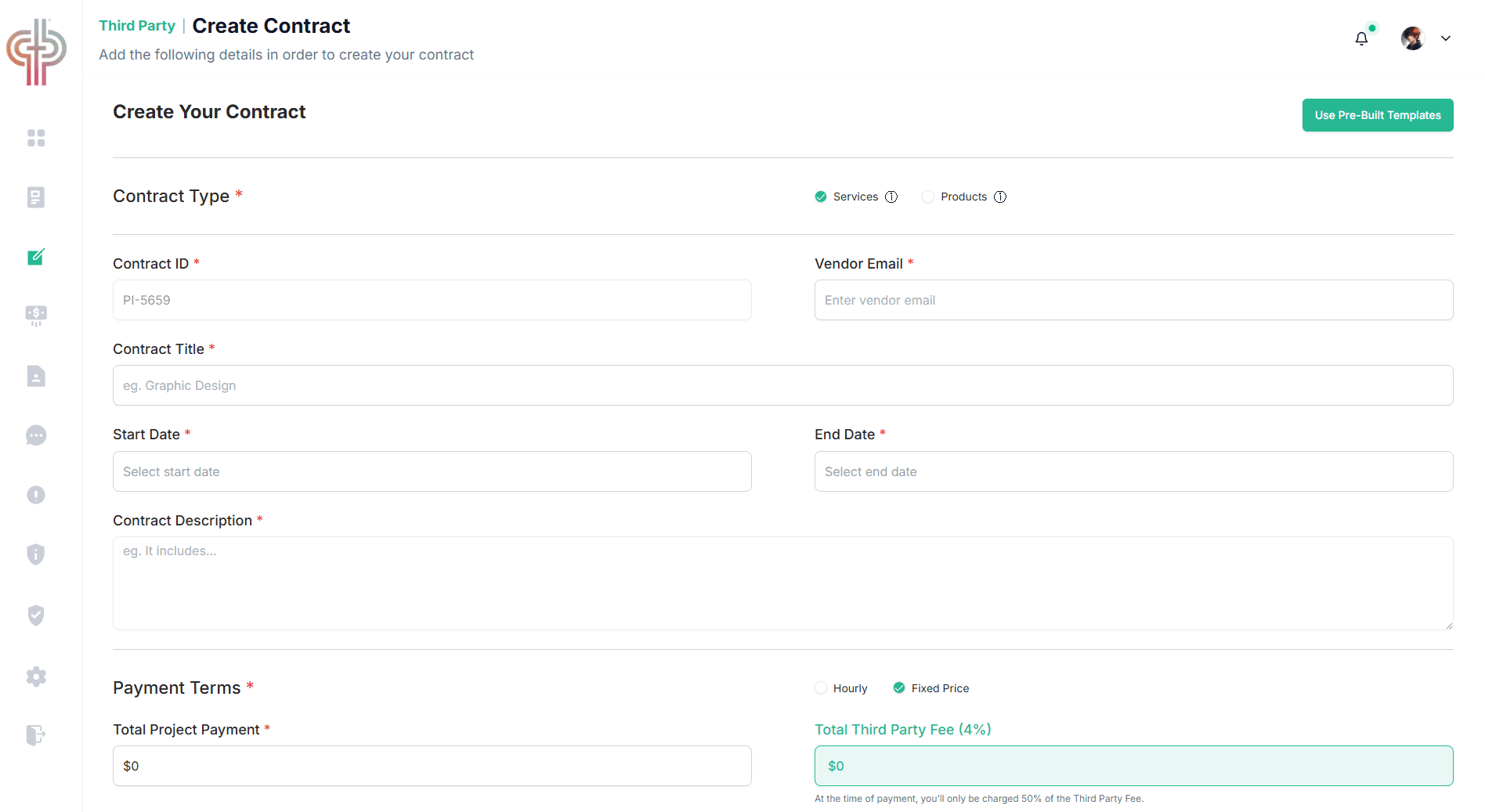Image resolution: width=1485 pixels, height=812 pixels.
Task: Open the dashboard grid icon in sidebar
Action: pos(36,138)
